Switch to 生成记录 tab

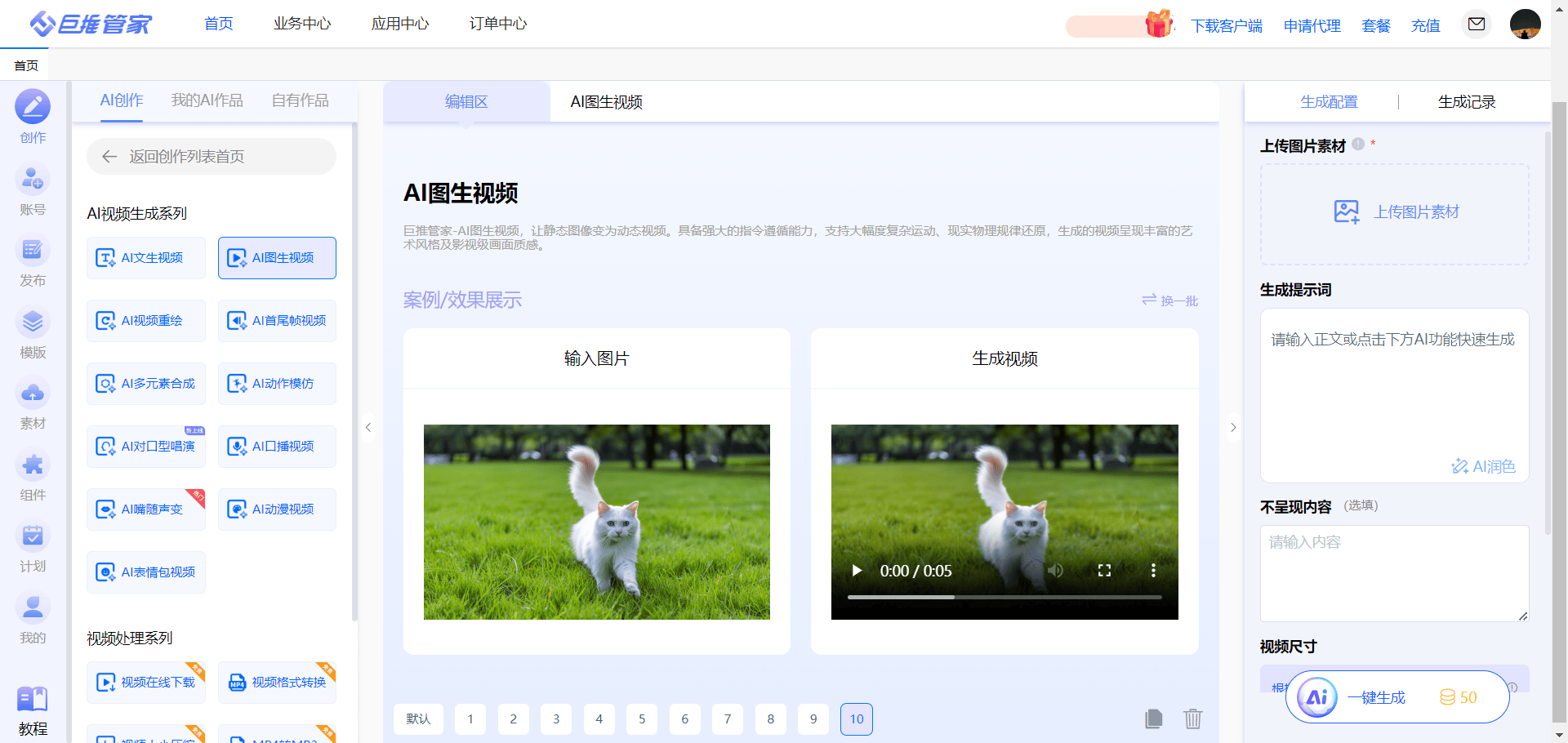pos(1466,102)
